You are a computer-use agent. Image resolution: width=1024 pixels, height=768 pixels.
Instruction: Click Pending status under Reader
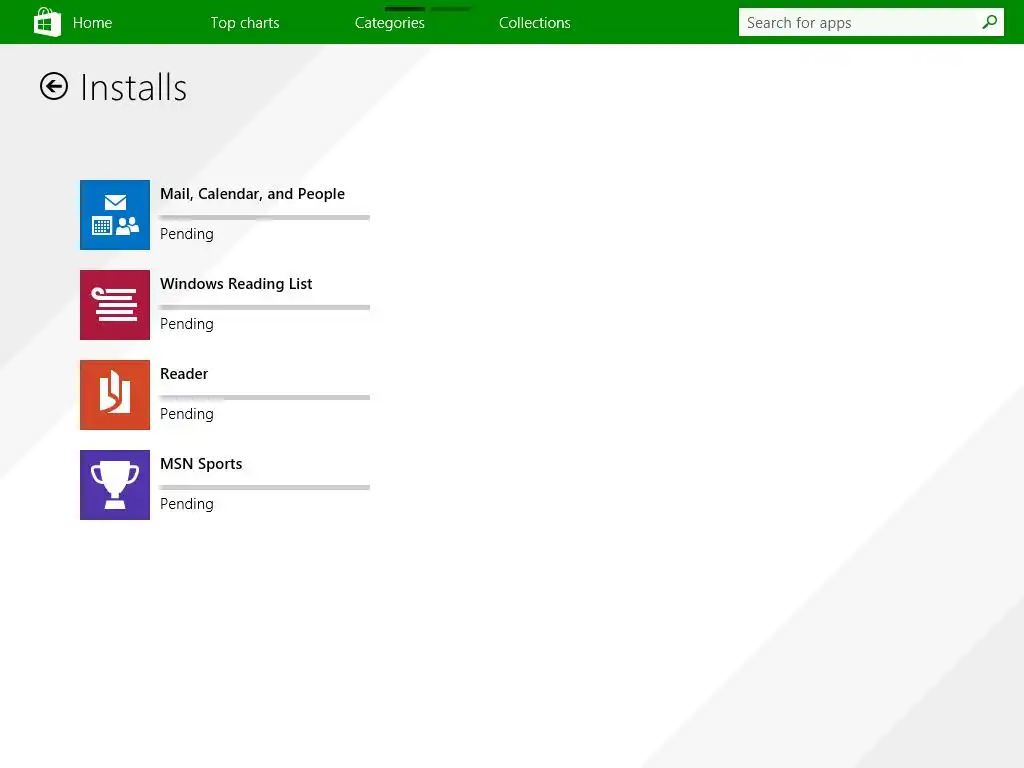187,415
